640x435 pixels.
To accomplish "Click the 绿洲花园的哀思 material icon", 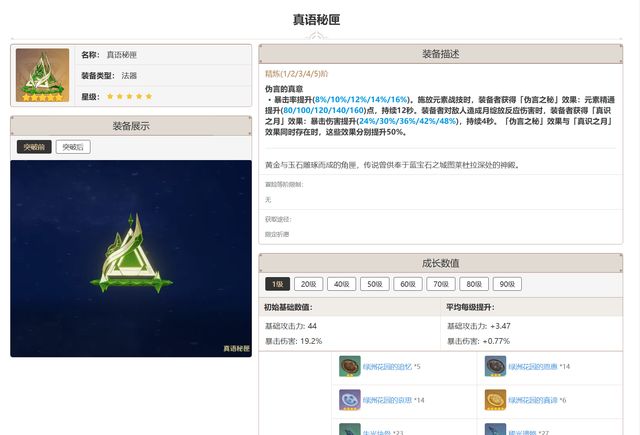I will 350,400.
